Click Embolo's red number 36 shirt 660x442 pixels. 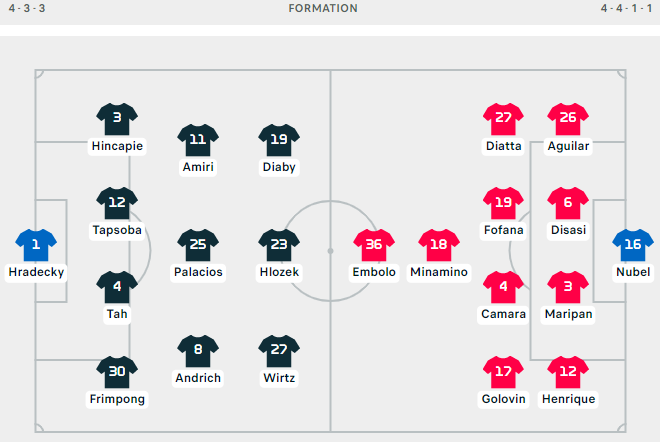coord(374,245)
